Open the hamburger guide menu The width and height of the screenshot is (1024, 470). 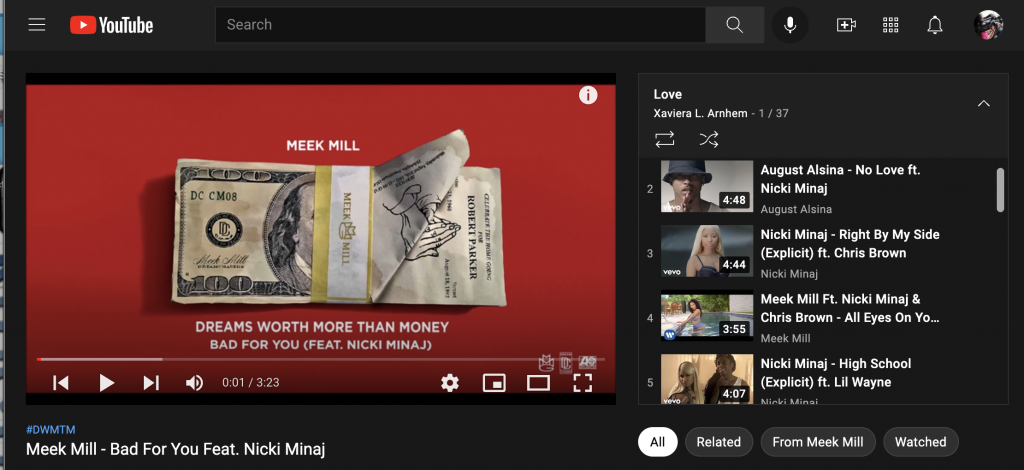pyautogui.click(x=37, y=25)
